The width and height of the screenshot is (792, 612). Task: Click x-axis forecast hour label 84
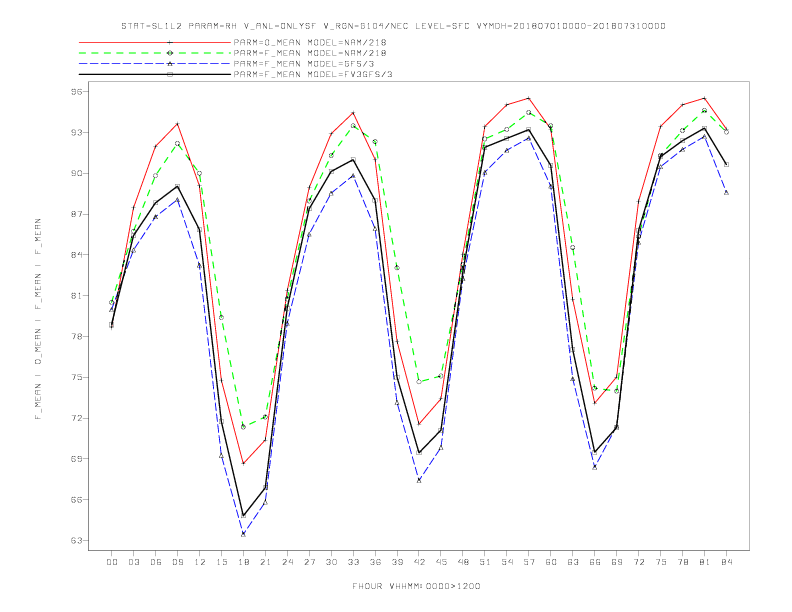pos(727,562)
